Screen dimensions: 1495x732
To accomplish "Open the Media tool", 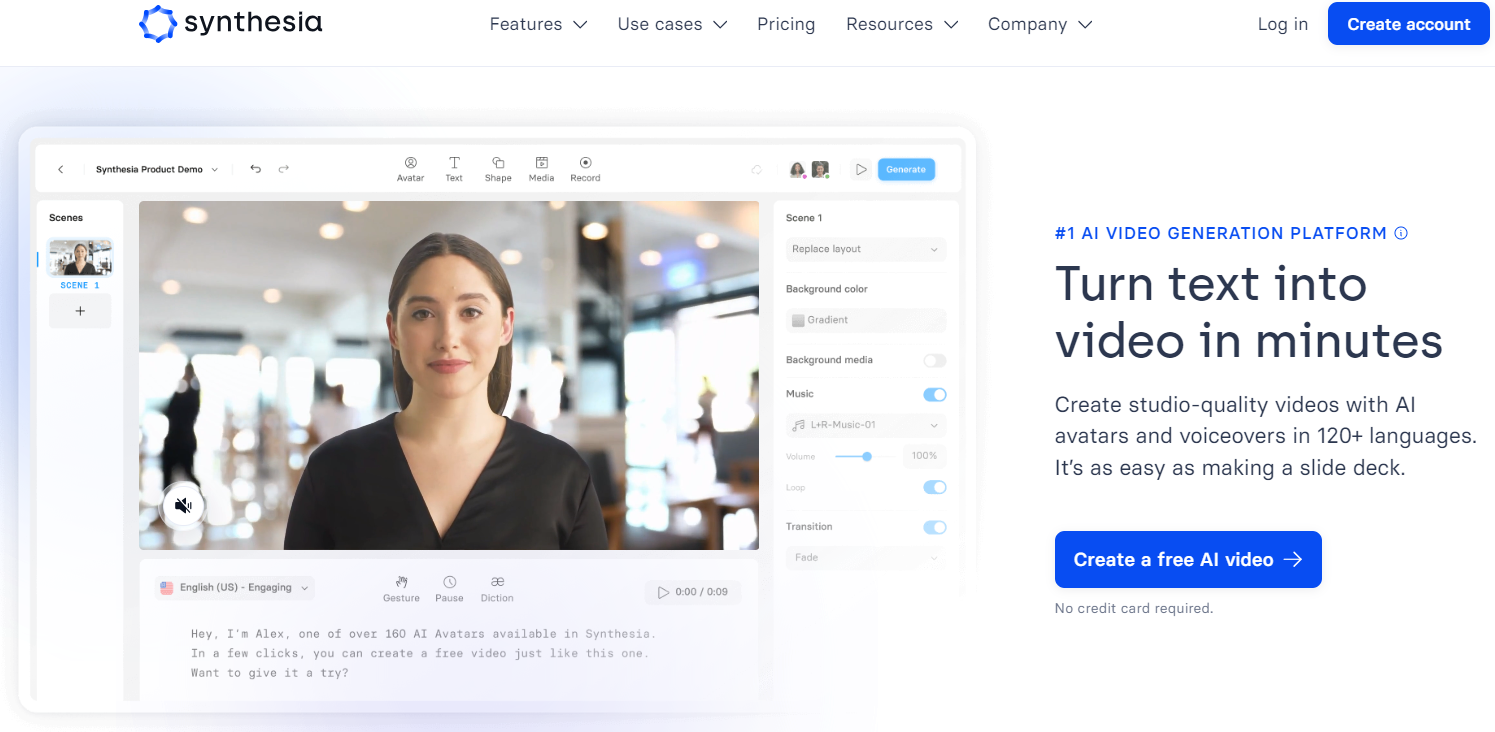I will (x=541, y=169).
